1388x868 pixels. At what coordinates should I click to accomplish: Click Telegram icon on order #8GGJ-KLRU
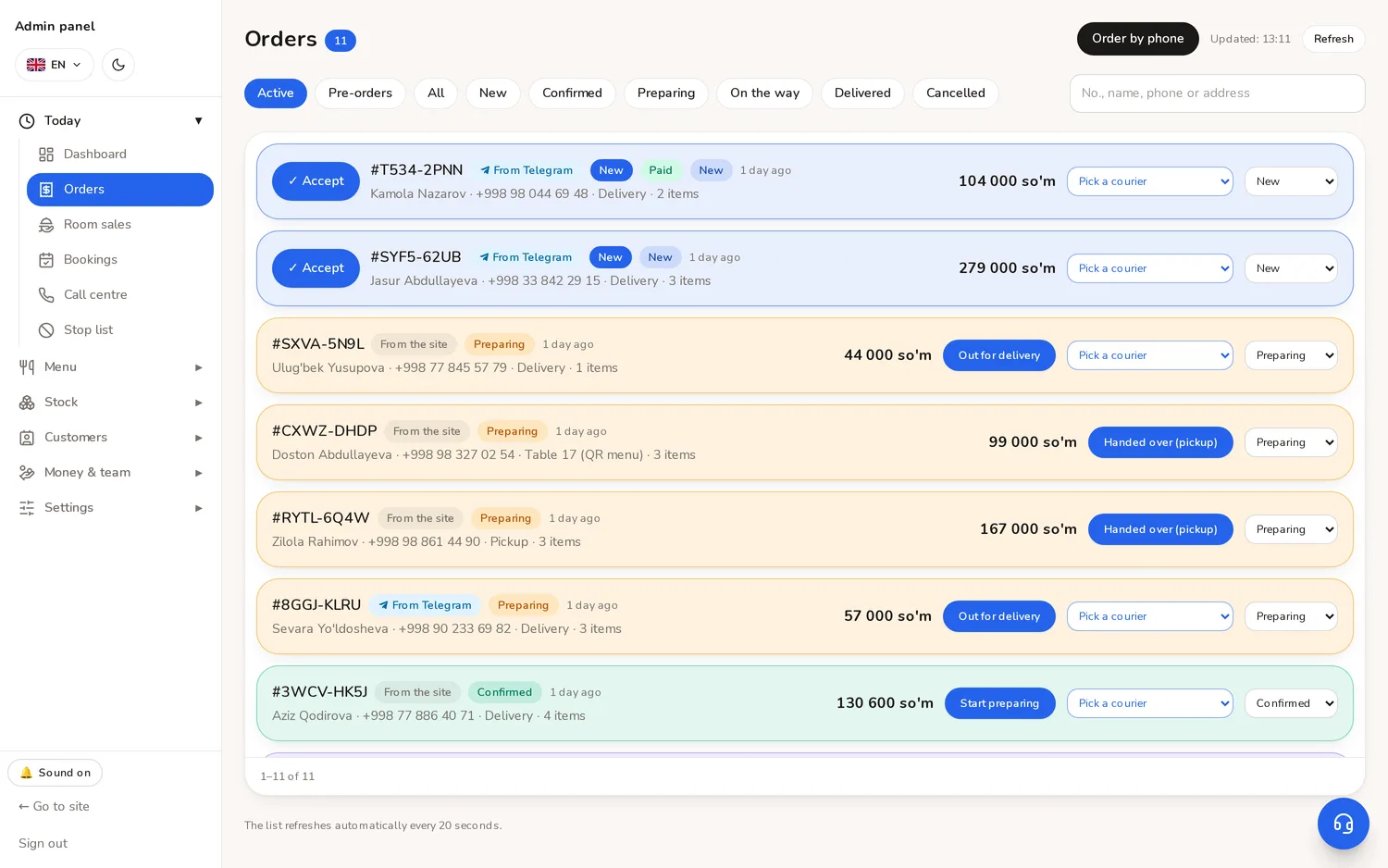point(383,605)
